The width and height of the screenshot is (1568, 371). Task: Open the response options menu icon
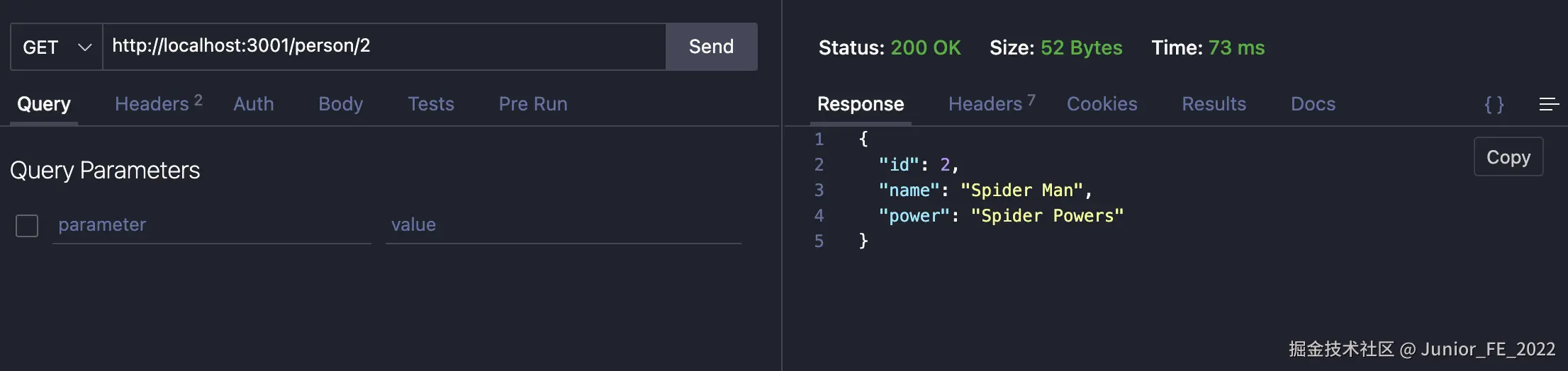(1549, 105)
